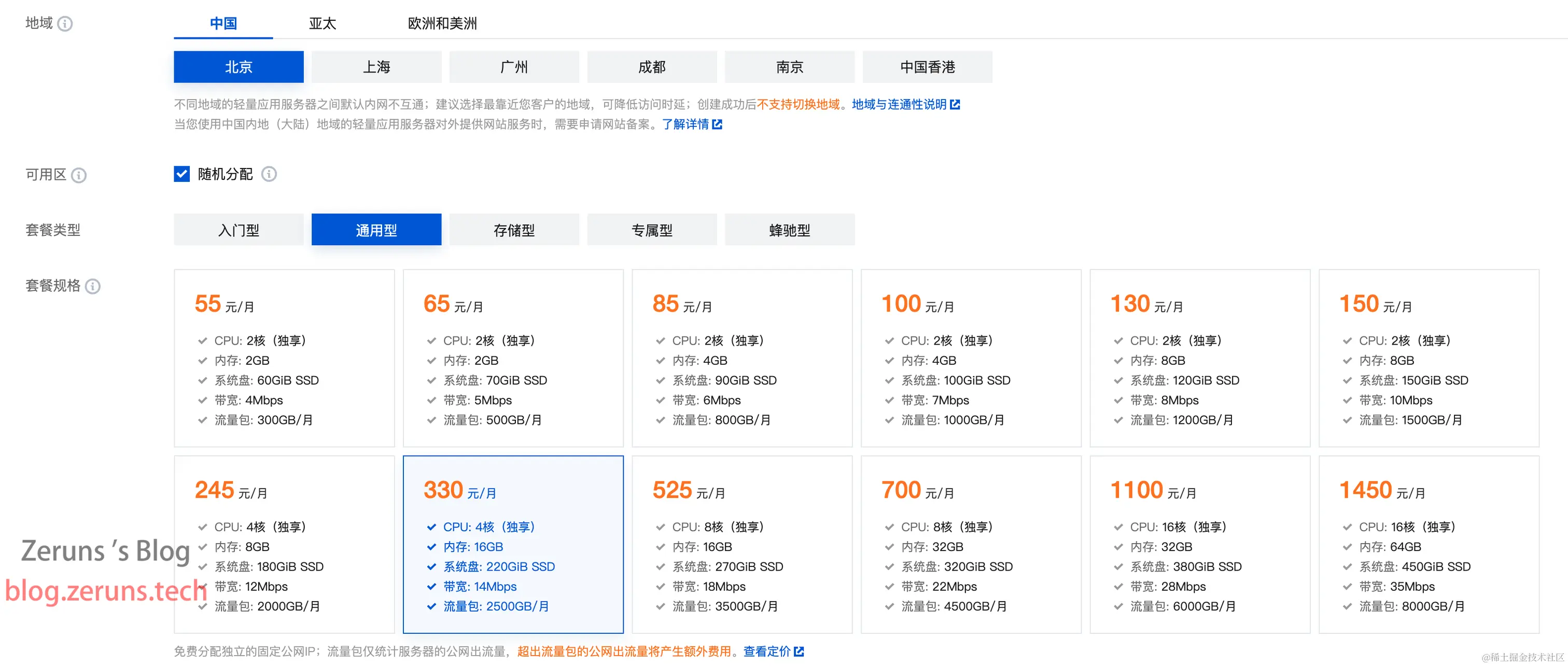Viewport: 1568px width, 666px height.
Task: Uncheck the 随机分配 checkbox
Action: pos(181,174)
